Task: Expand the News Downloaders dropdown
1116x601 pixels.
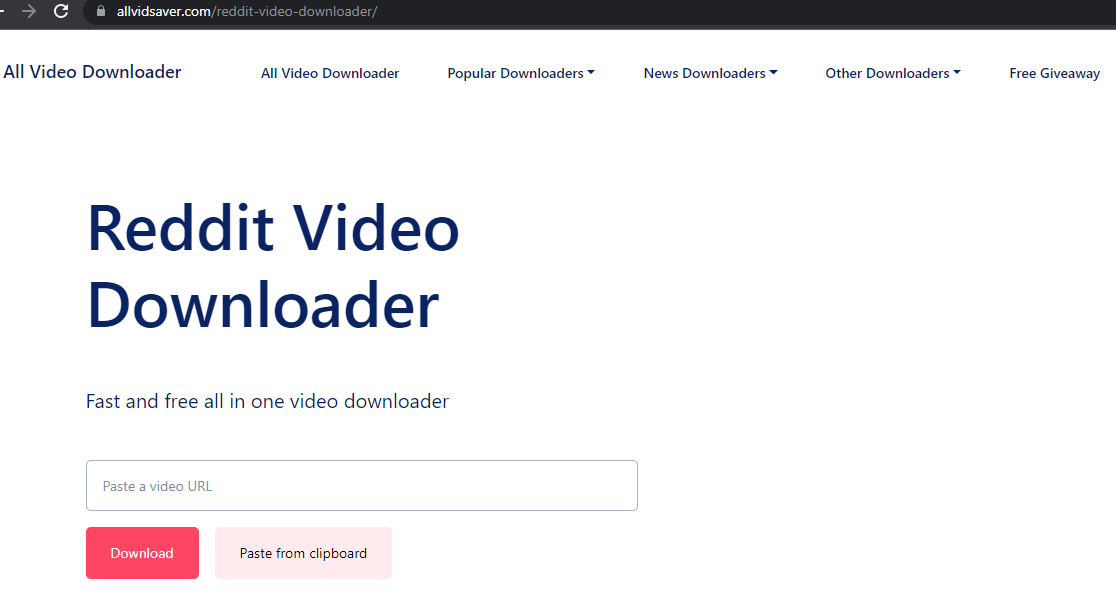Action: point(710,73)
